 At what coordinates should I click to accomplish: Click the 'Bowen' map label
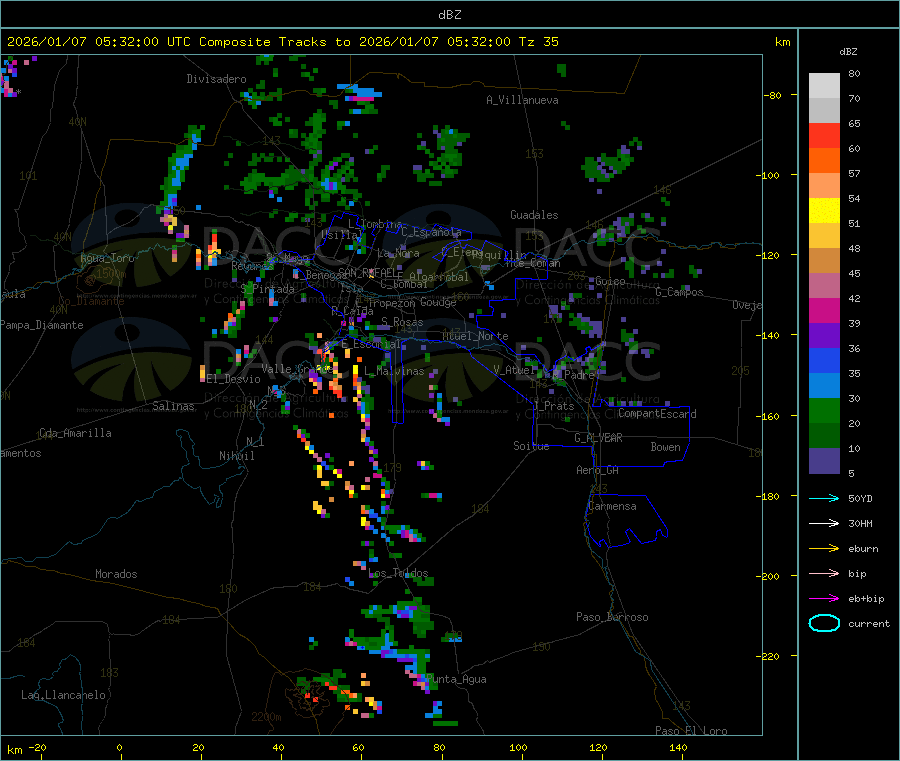click(x=666, y=447)
